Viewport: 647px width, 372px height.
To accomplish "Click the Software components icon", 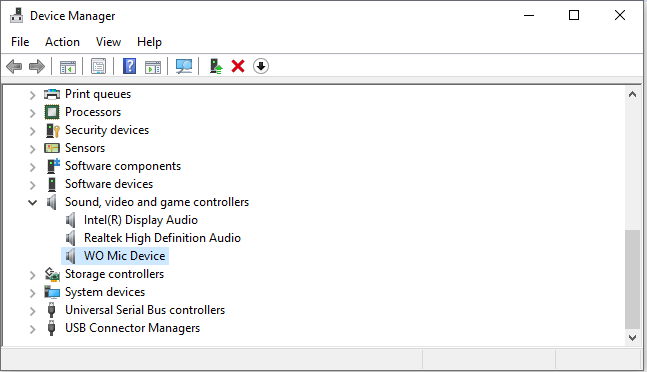I will point(52,166).
